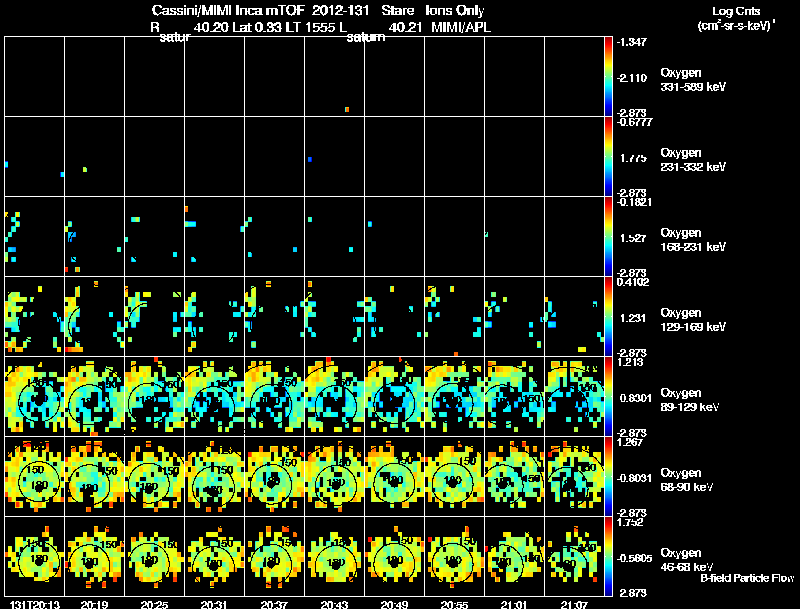
Task: Open the 68-90 keV panel at 20:55
Action: [x=455, y=476]
